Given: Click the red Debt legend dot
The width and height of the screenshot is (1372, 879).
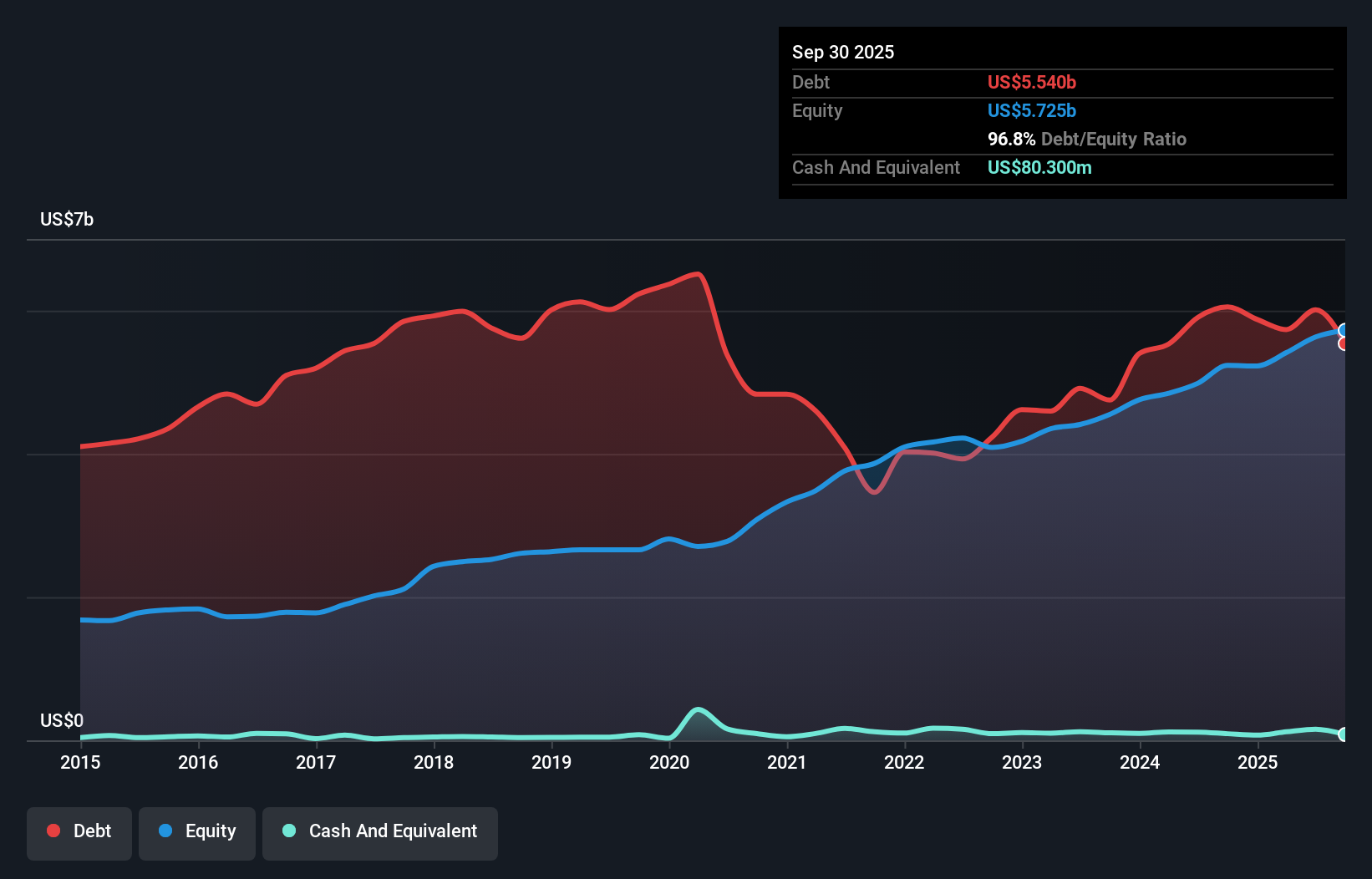Looking at the screenshot, I should [53, 831].
